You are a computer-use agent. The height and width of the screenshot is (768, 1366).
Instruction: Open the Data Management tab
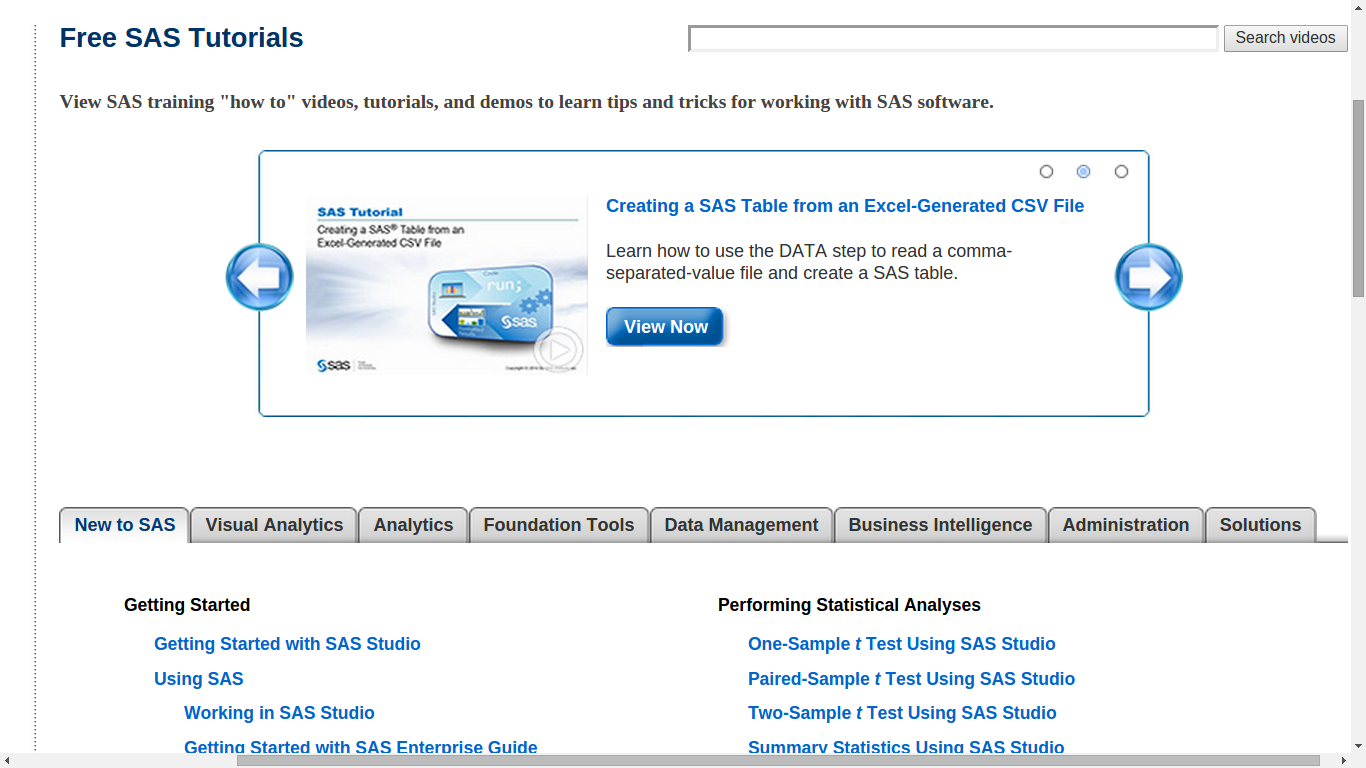point(741,525)
